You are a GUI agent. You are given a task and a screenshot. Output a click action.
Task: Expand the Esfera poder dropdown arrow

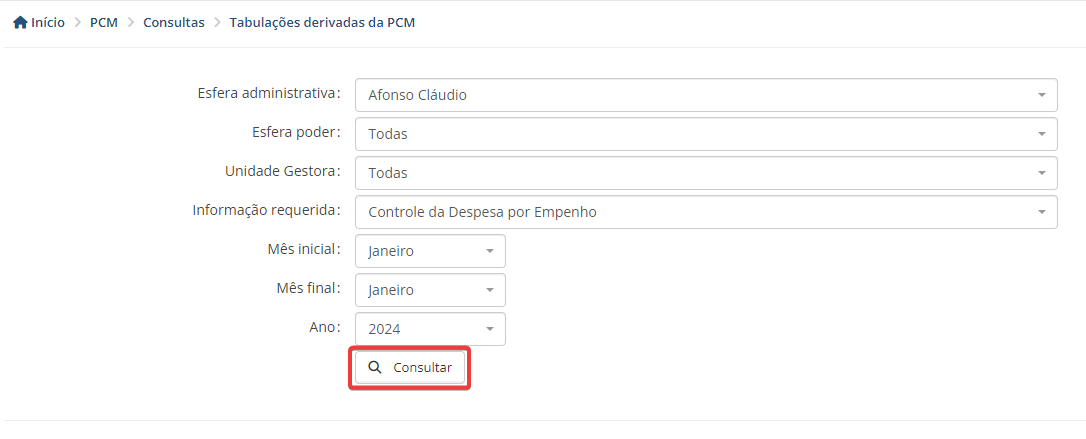click(1042, 134)
